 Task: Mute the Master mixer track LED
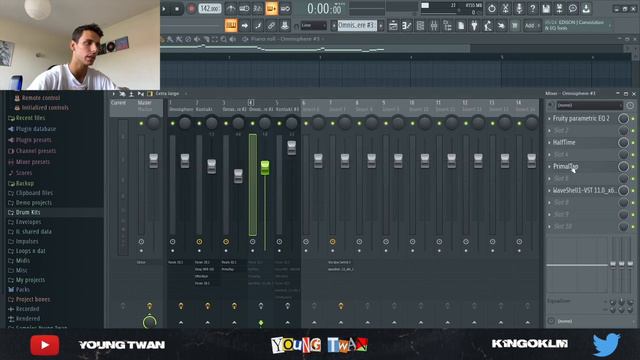(x=141, y=123)
